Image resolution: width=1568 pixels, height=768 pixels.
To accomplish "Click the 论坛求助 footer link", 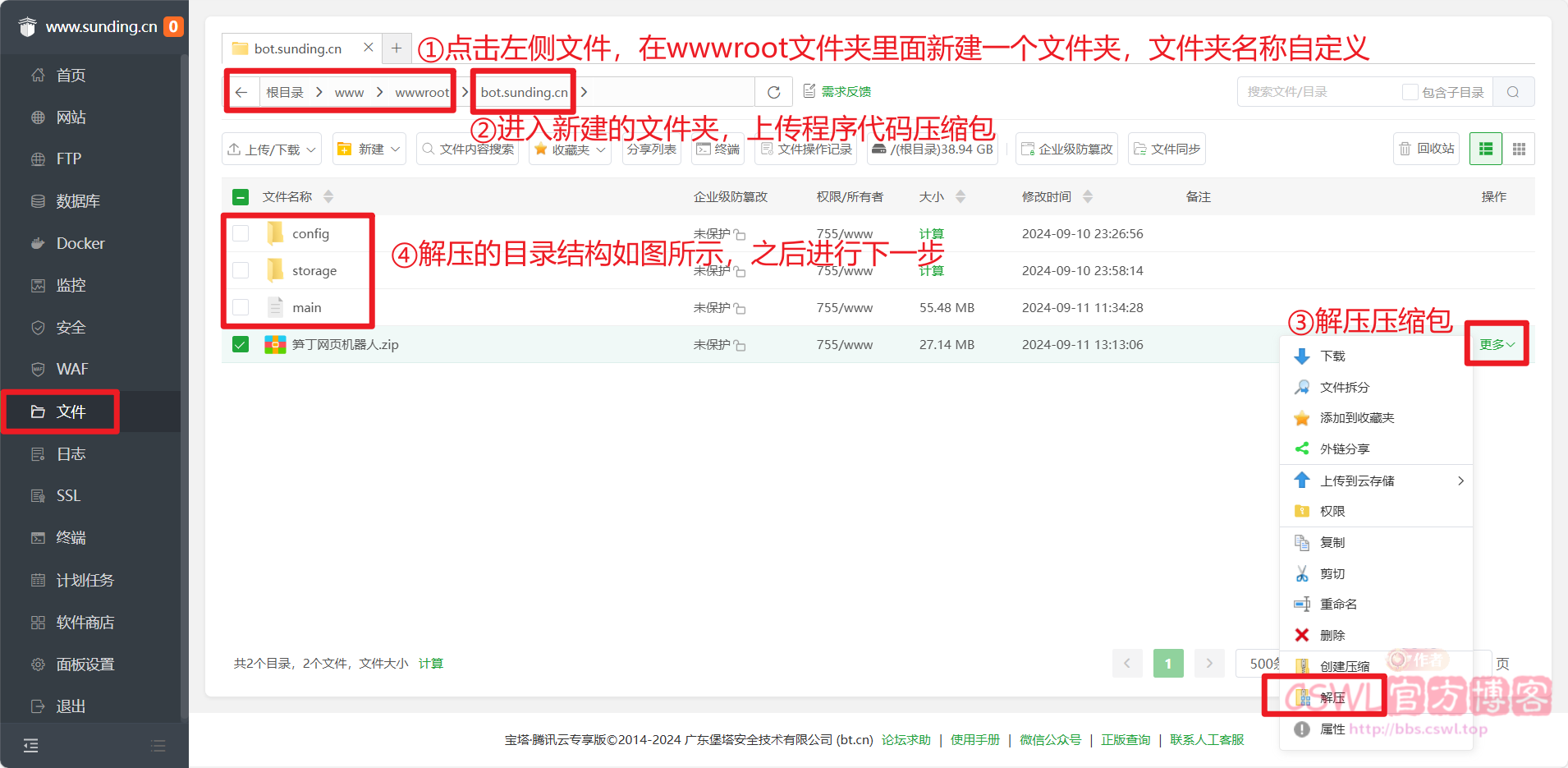I will pos(905,739).
